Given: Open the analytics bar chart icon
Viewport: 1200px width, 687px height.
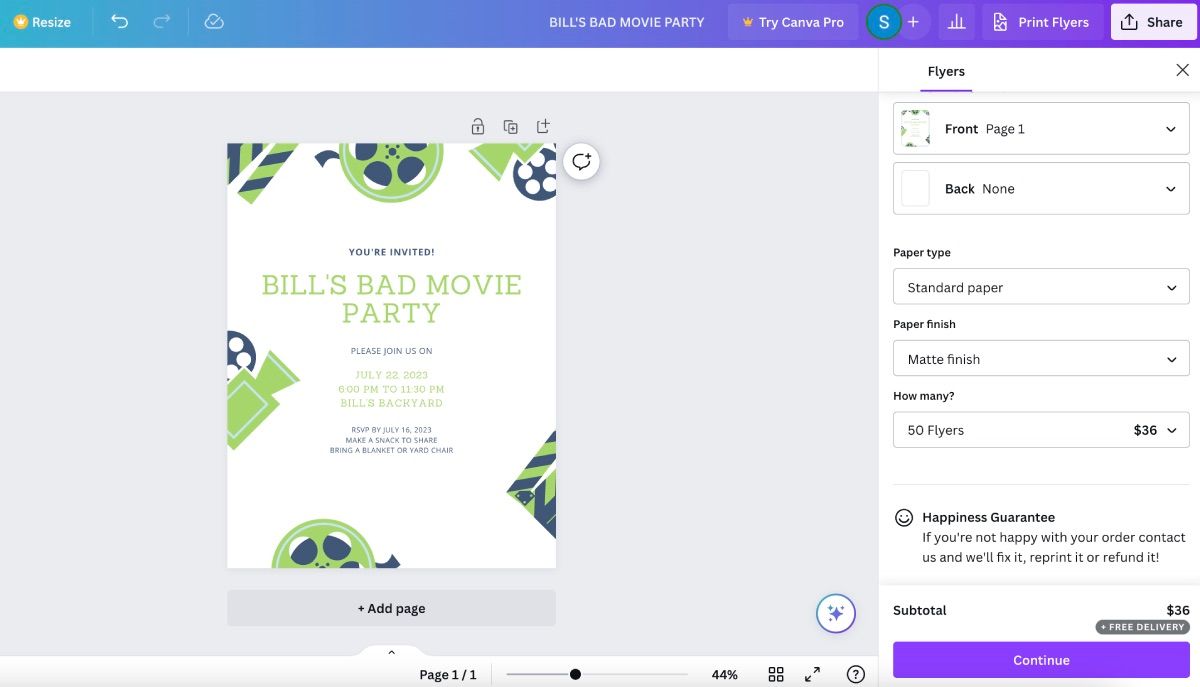Looking at the screenshot, I should click(x=957, y=22).
